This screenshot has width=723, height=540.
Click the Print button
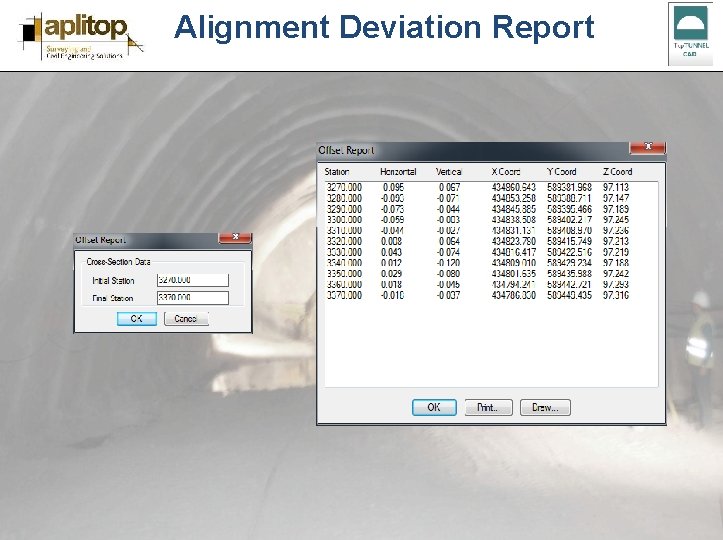[488, 407]
